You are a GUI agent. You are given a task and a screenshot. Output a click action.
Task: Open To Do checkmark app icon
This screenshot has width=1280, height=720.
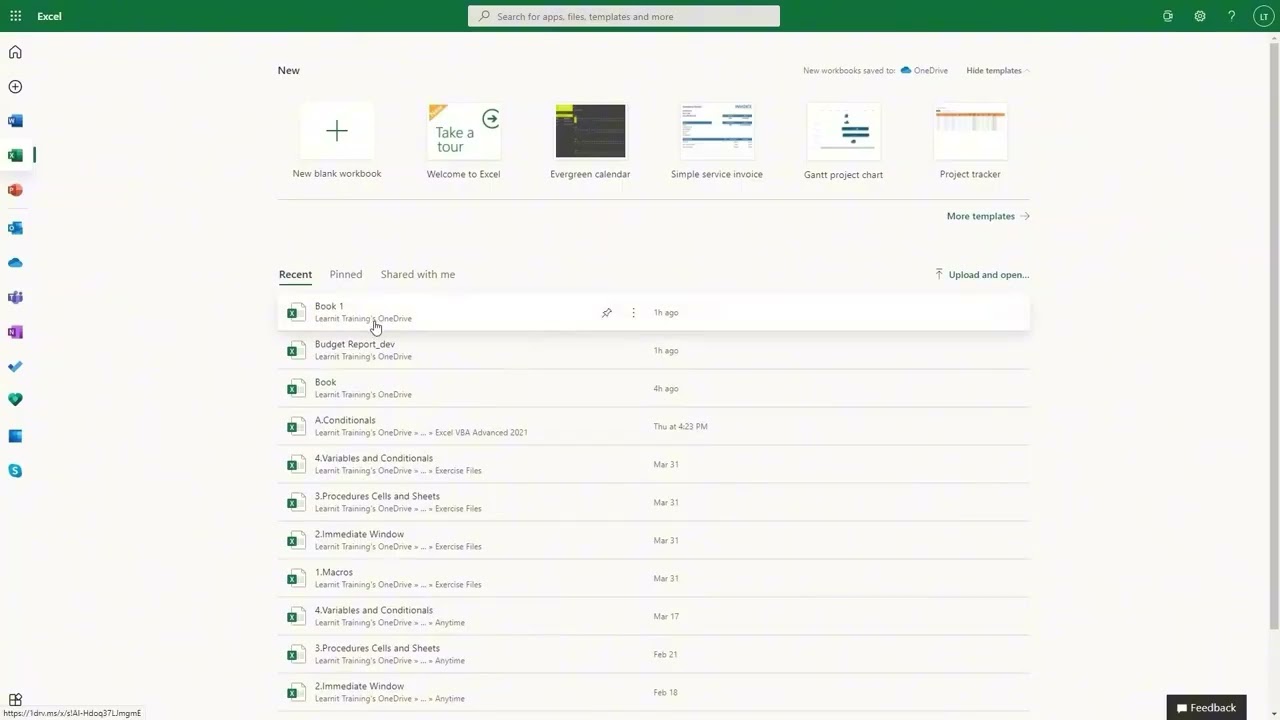(15, 367)
